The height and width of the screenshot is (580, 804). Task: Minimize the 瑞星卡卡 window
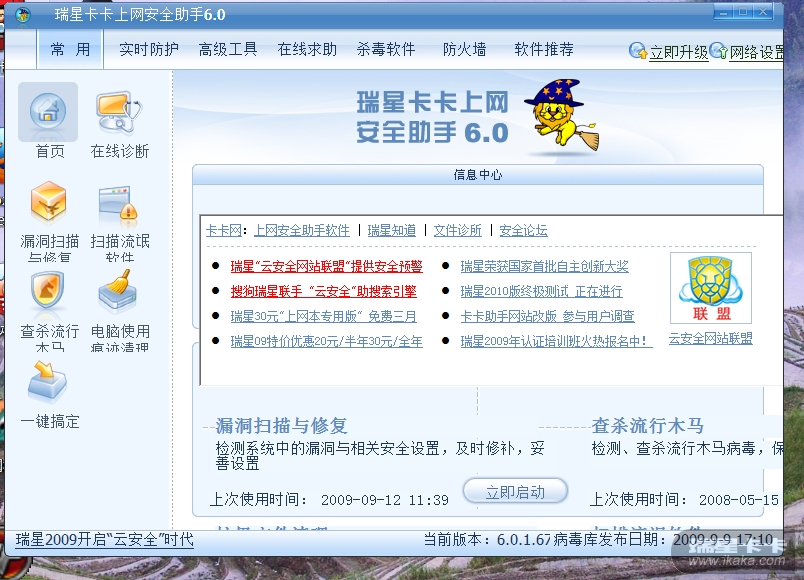pyautogui.click(x=723, y=12)
